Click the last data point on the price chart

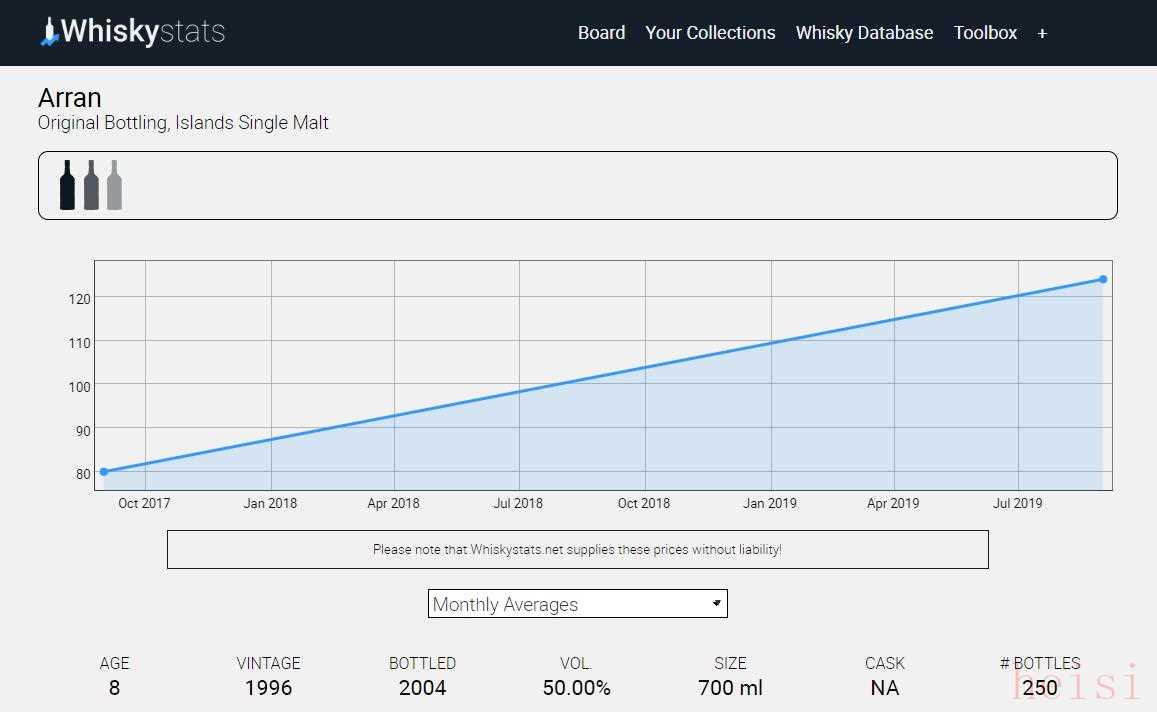(1103, 279)
